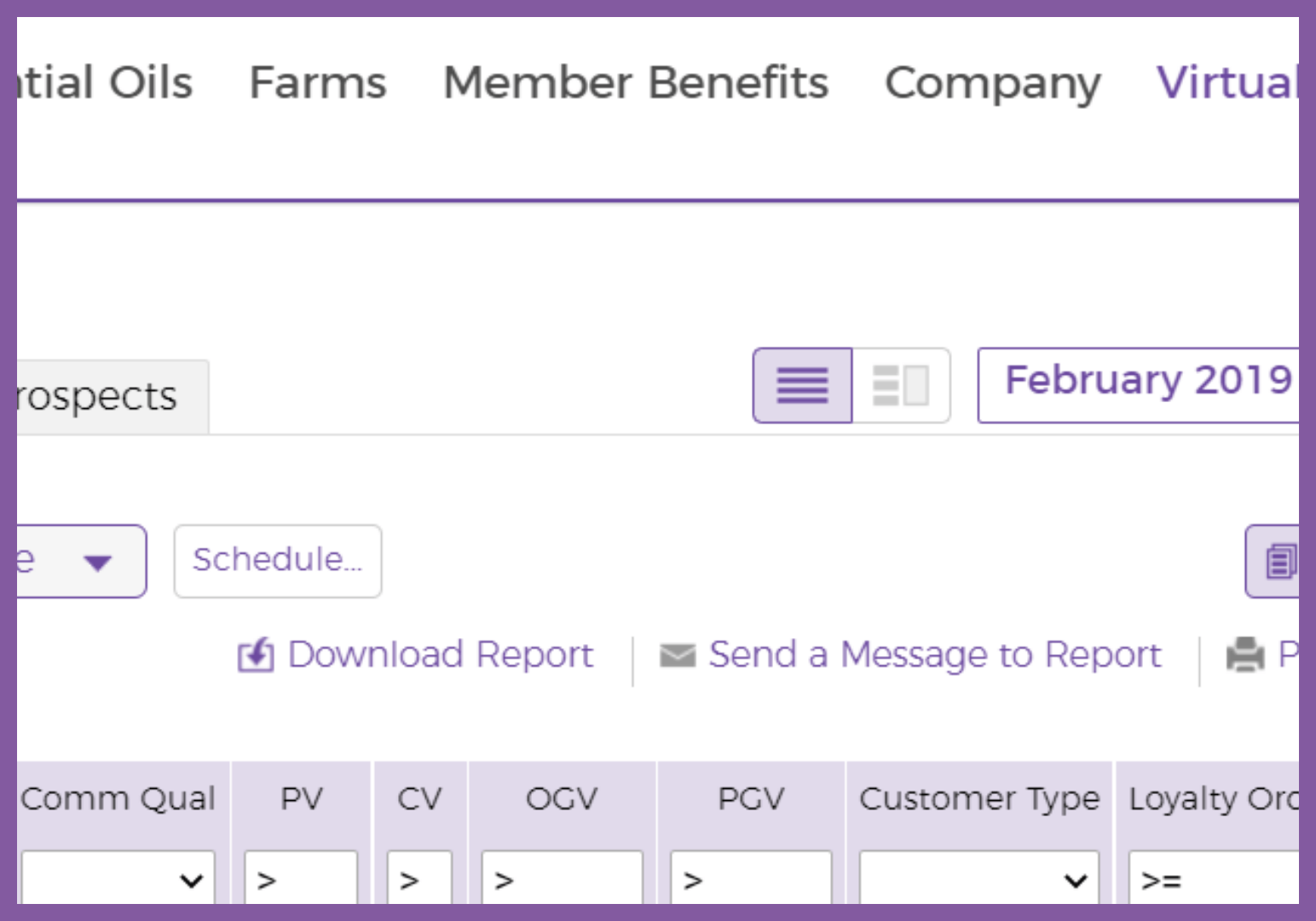
Task: Click Send a Message to Report link
Action: point(934,655)
